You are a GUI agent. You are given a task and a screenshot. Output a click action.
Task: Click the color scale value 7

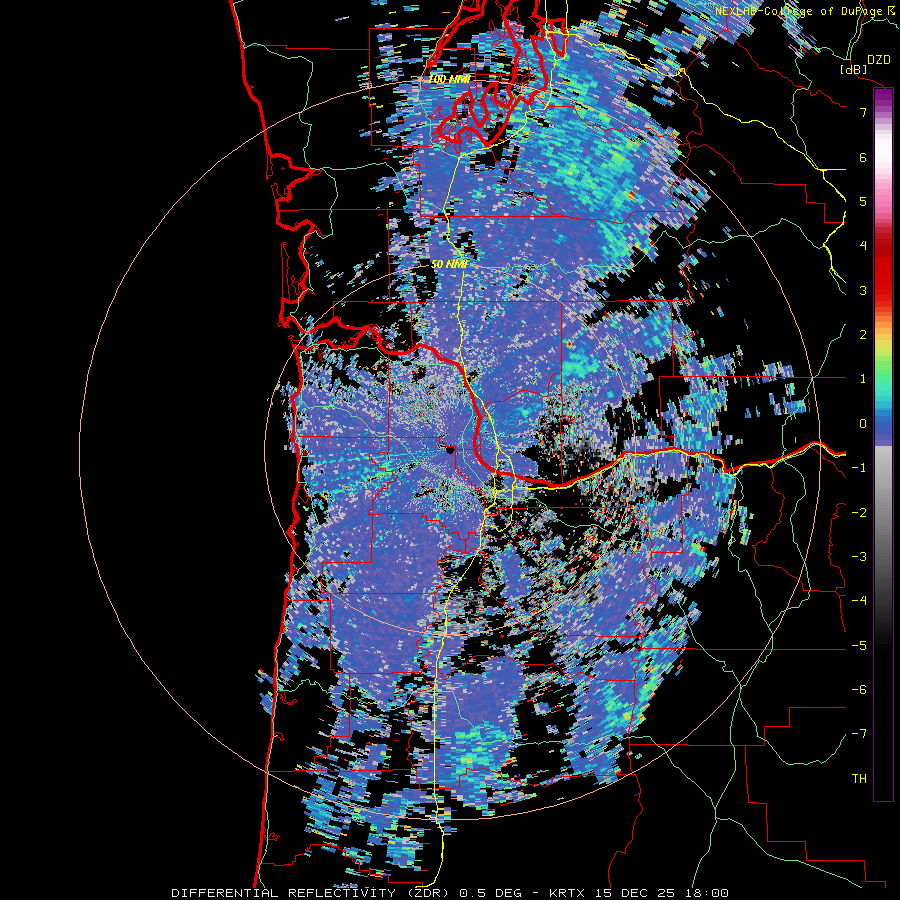pos(863,112)
